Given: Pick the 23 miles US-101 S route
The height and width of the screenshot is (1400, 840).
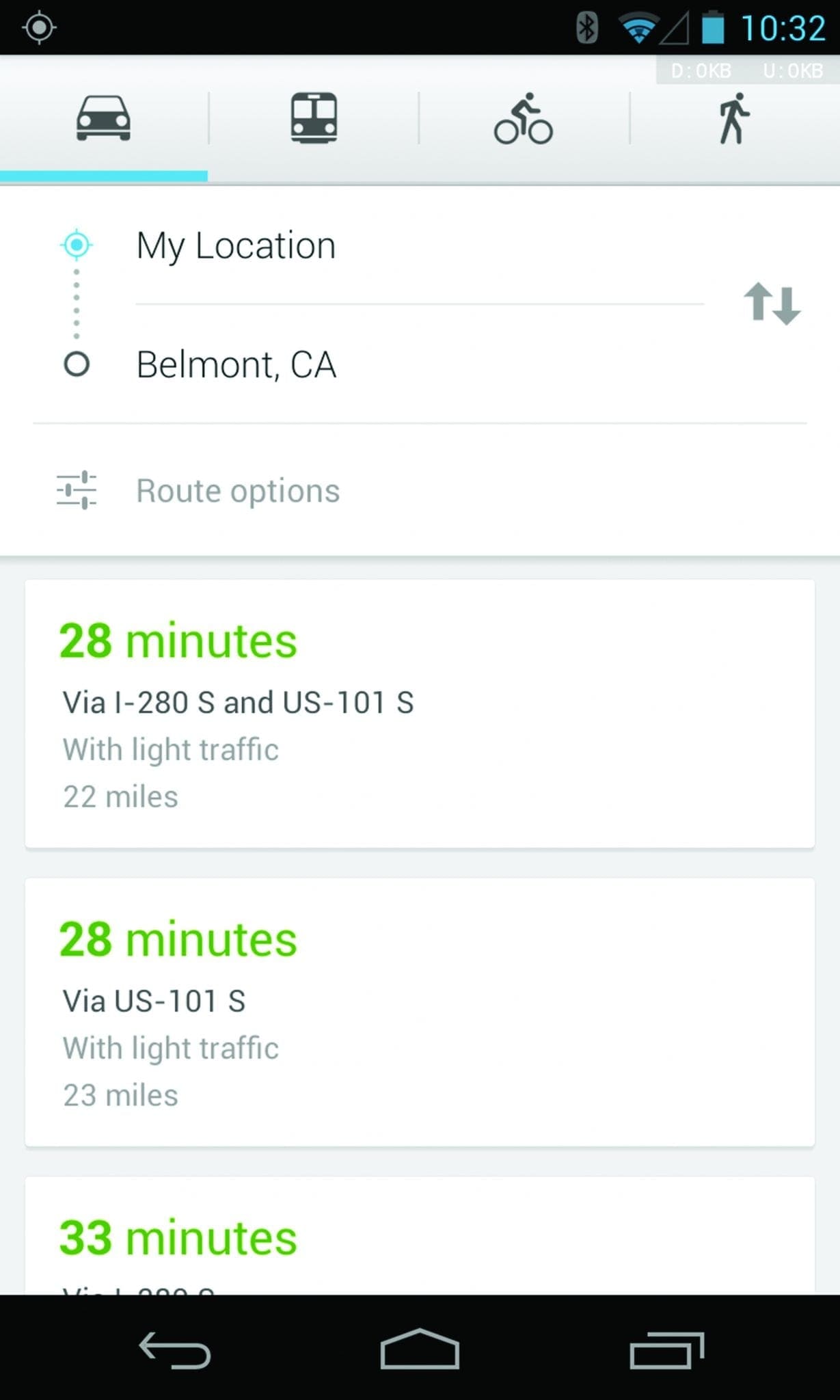Looking at the screenshot, I should [x=420, y=1012].
